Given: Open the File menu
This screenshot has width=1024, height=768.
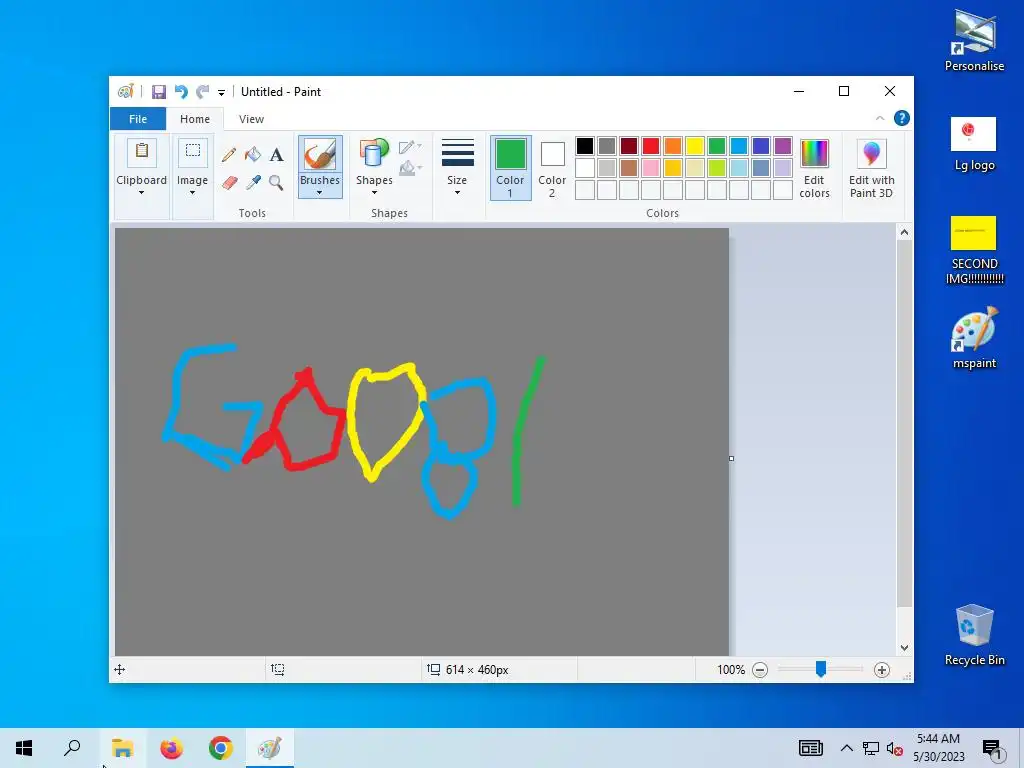Looking at the screenshot, I should [x=138, y=119].
